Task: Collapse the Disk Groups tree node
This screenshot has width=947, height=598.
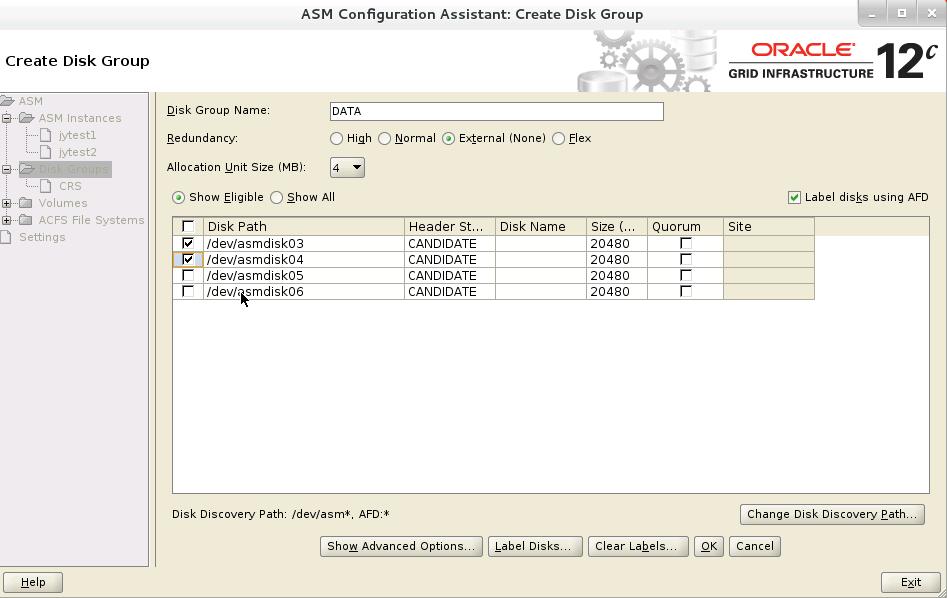Action: point(7,169)
